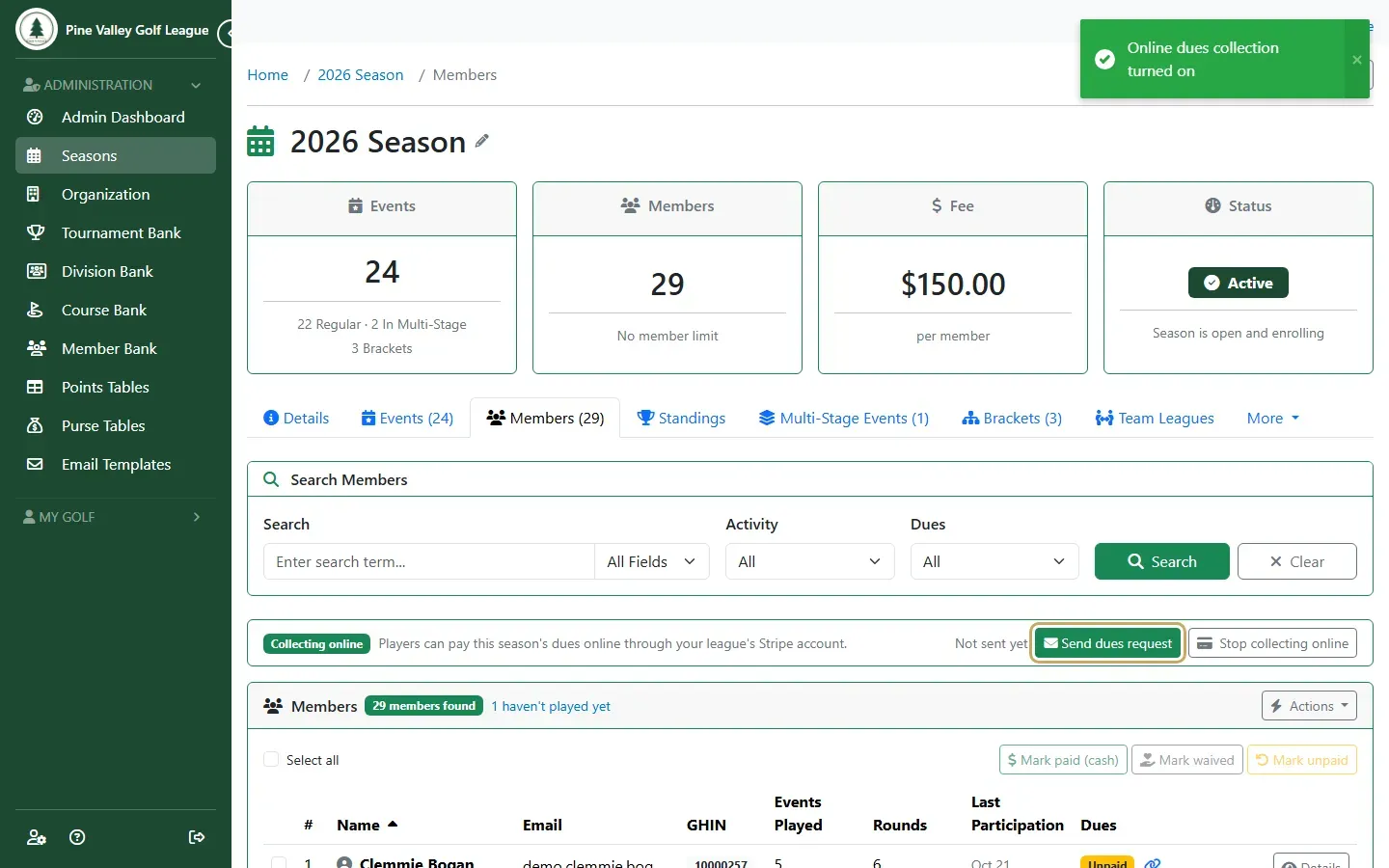Open Purse Tables

pos(116,425)
